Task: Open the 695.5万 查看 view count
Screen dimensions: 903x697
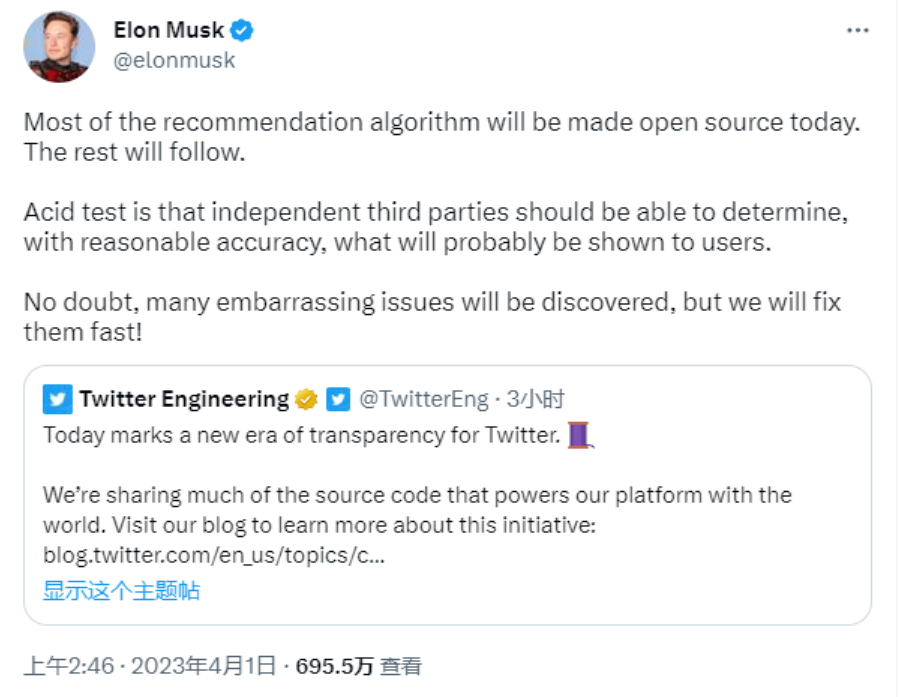Action: pyautogui.click(x=357, y=666)
